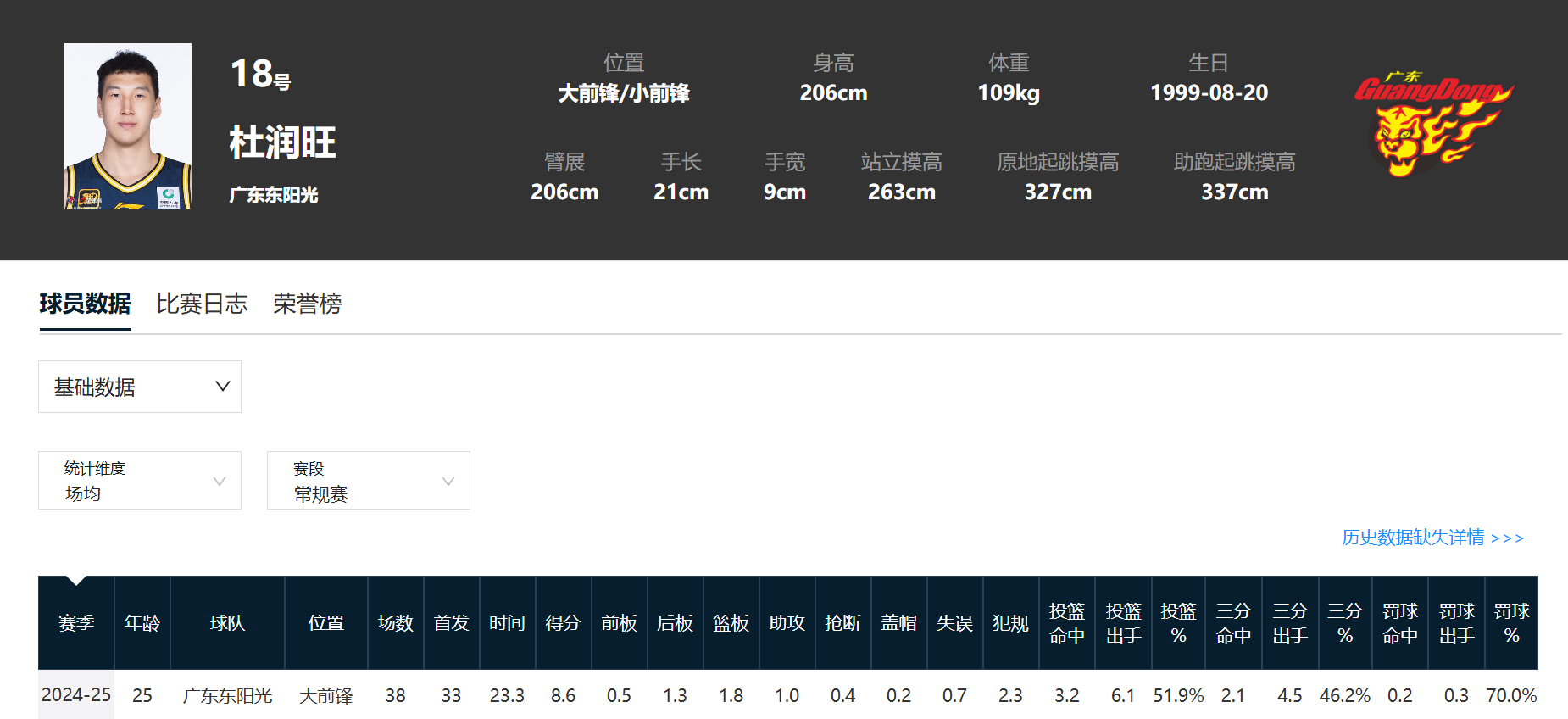This screenshot has height=719, width=1568.
Task: Click the 21cm hand length value
Action: click(x=681, y=192)
